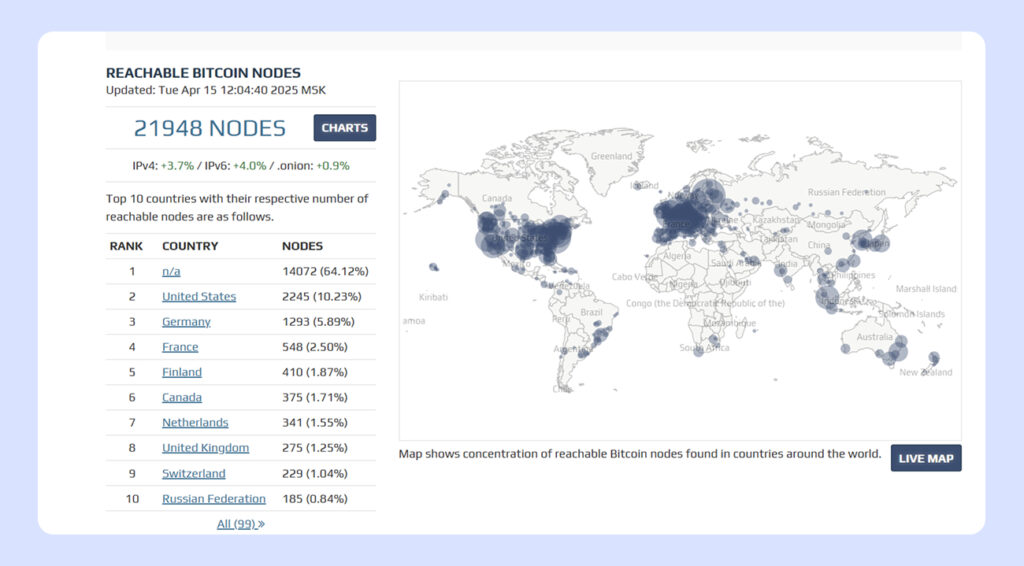This screenshot has height=566, width=1024.
Task: Expand the All (99) countries list
Action: [x=240, y=524]
